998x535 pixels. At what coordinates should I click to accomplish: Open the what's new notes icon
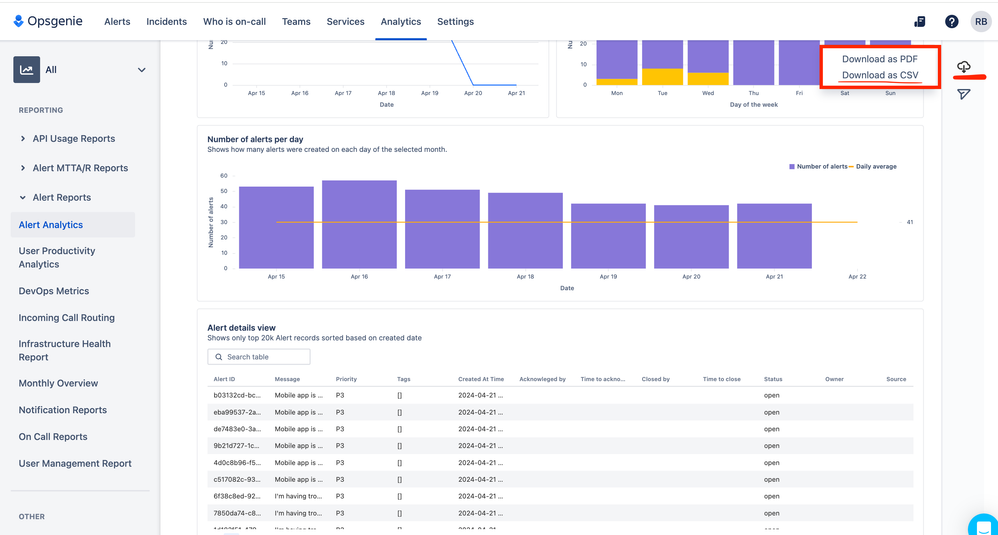(920, 22)
